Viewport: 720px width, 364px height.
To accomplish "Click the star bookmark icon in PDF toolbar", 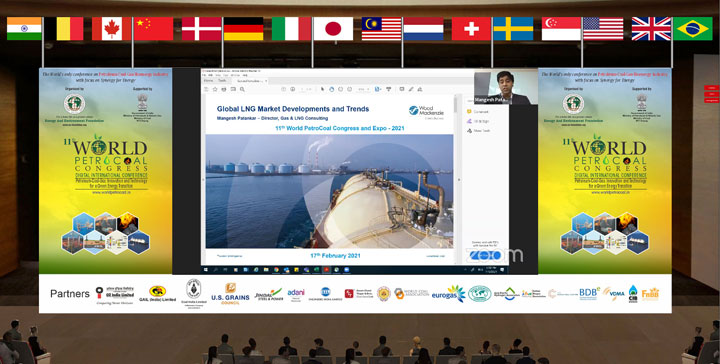I will (215, 90).
